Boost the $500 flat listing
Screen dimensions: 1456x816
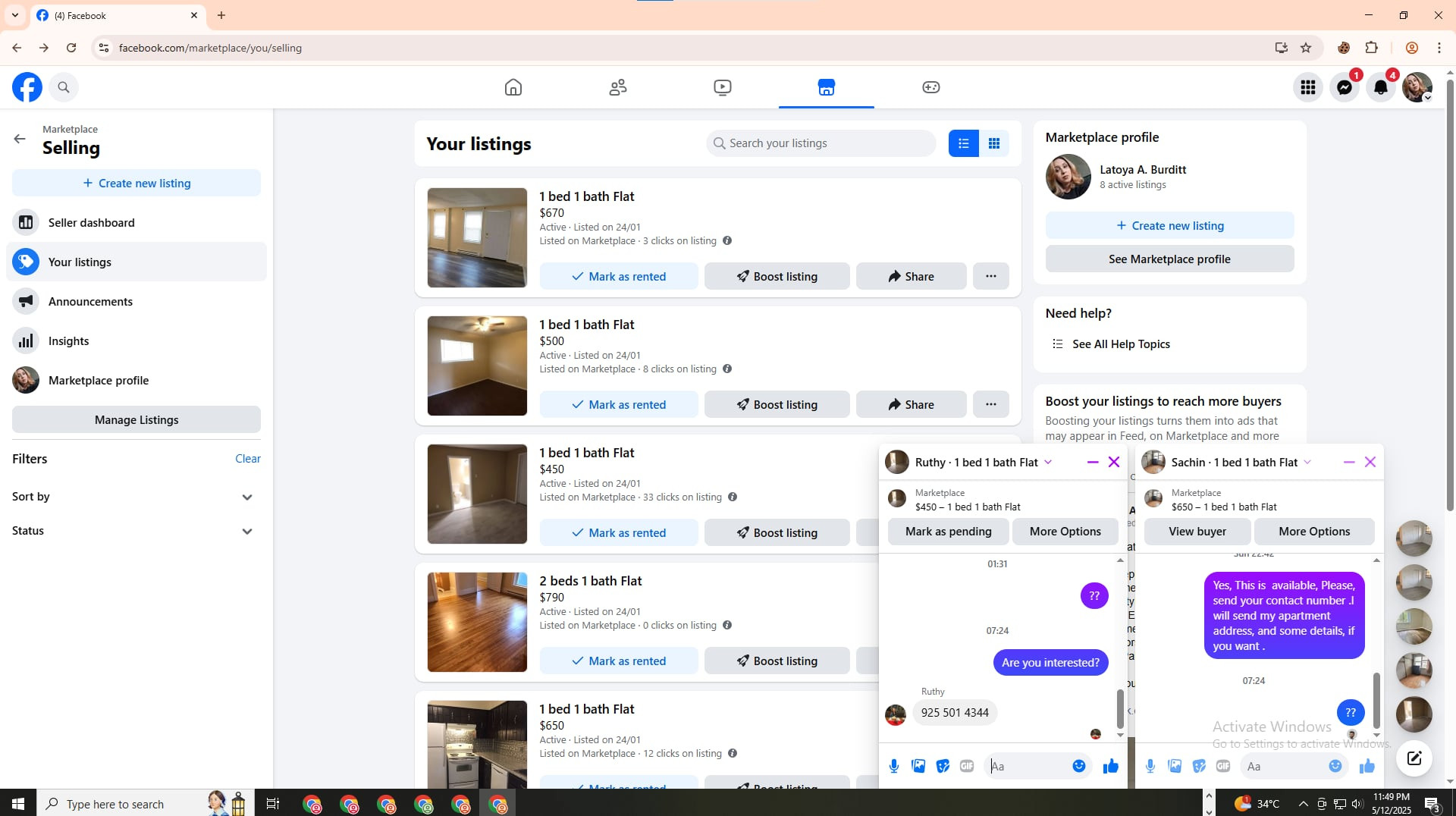(777, 404)
